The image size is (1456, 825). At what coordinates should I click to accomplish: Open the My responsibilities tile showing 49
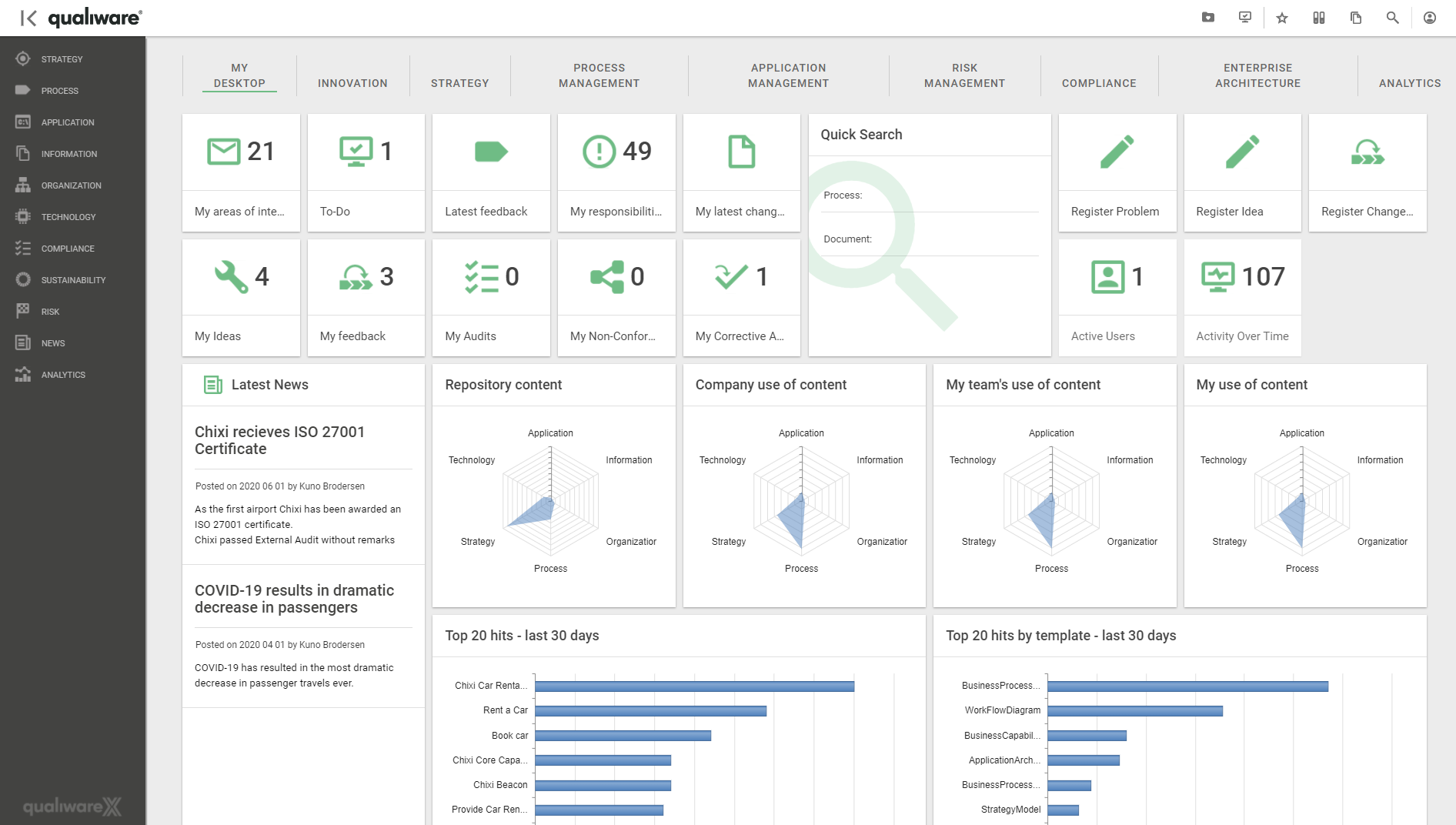[x=616, y=172]
